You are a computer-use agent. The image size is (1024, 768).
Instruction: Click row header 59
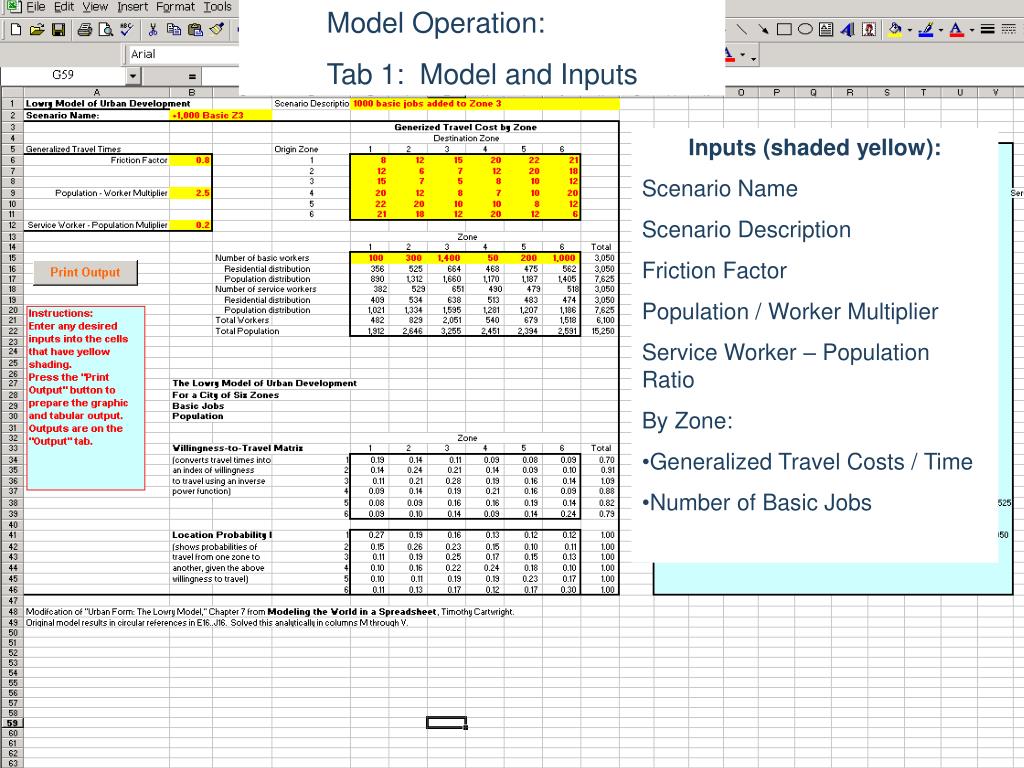(12, 723)
